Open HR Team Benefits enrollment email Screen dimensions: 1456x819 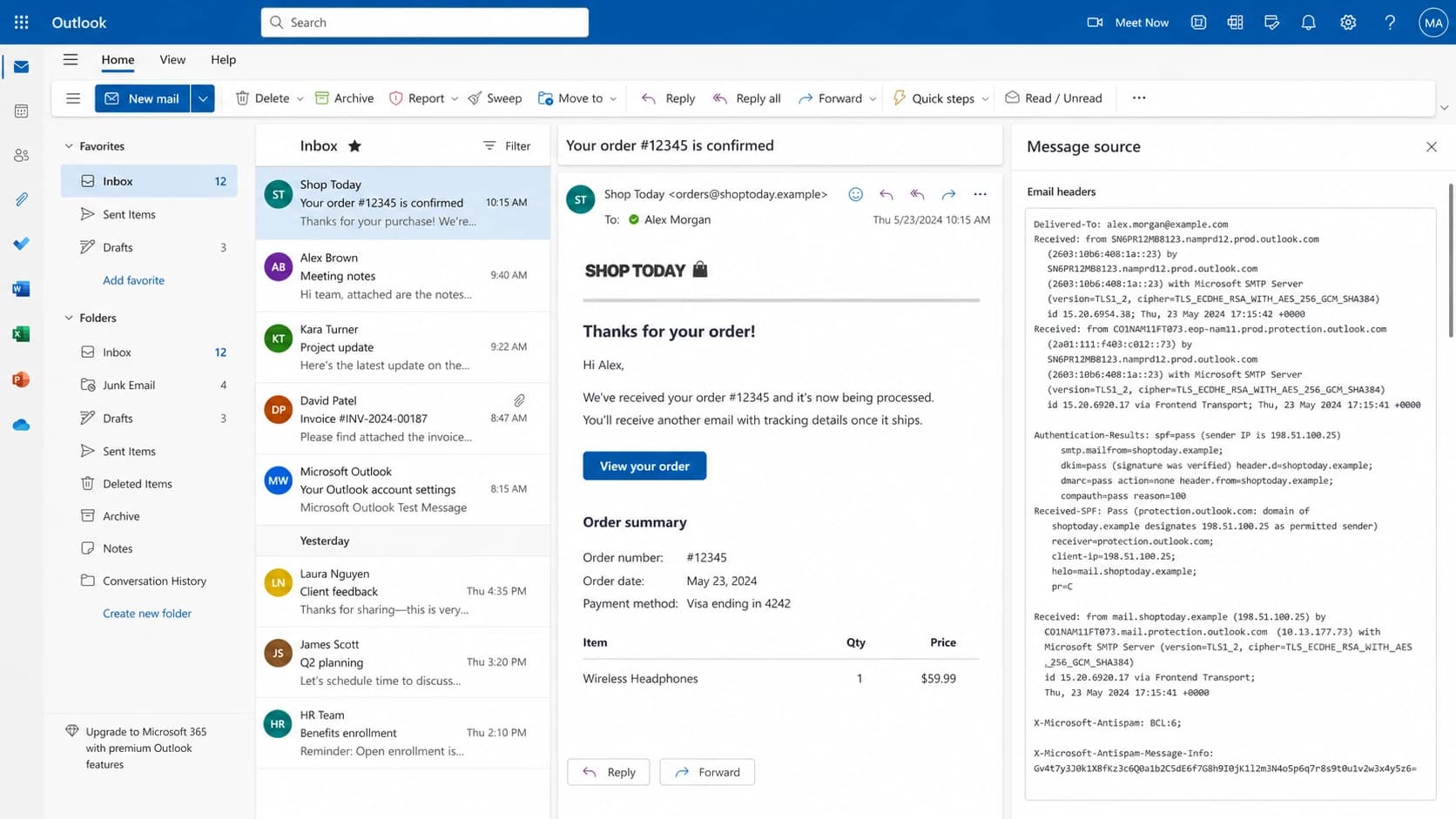click(403, 733)
